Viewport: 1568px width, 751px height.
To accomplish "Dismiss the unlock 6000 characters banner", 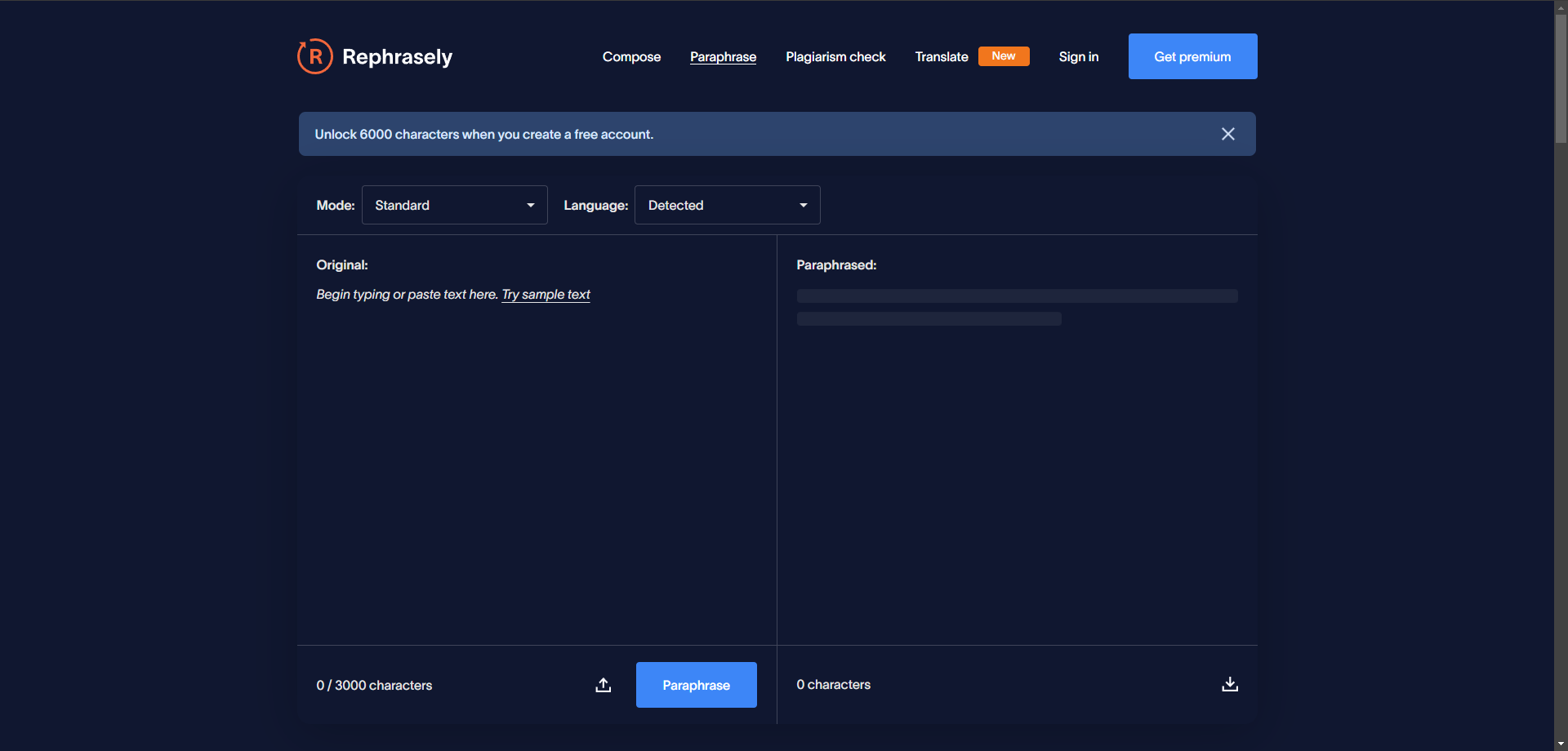I will (x=1227, y=134).
